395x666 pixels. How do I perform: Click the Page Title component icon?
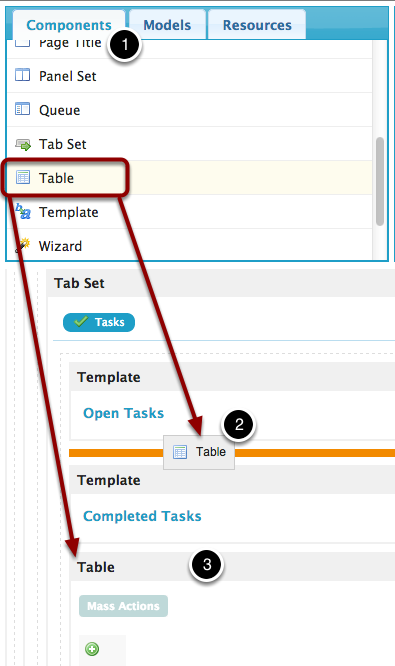pyautogui.click(x=23, y=42)
